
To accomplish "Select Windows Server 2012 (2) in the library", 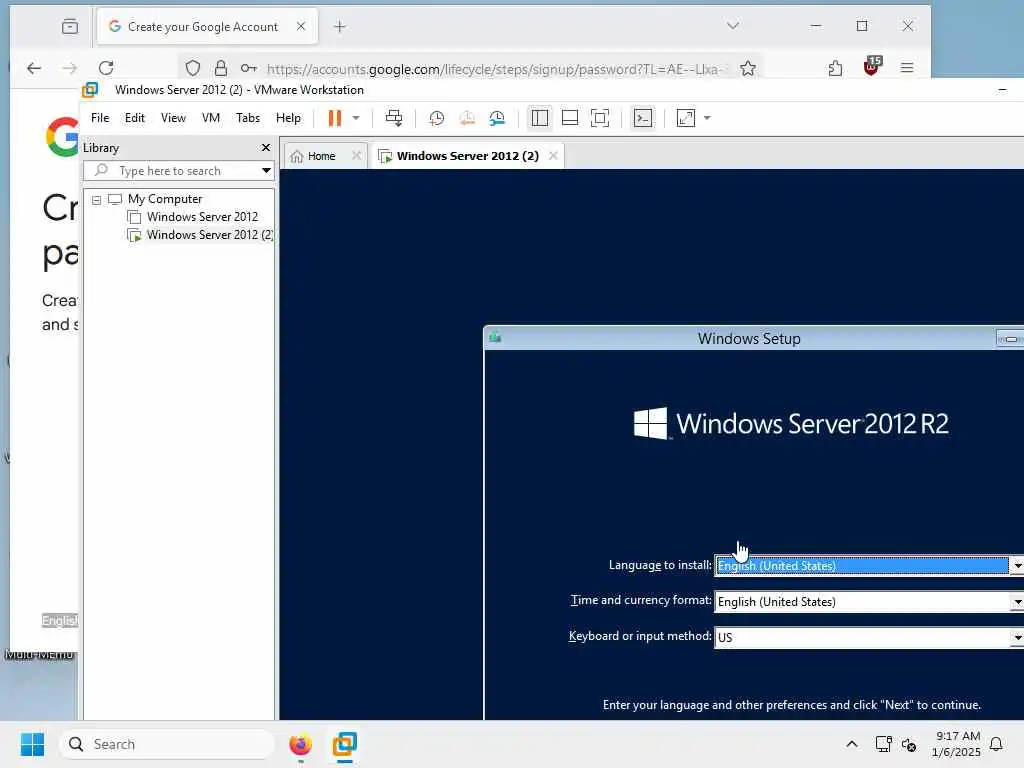I will coord(210,235).
